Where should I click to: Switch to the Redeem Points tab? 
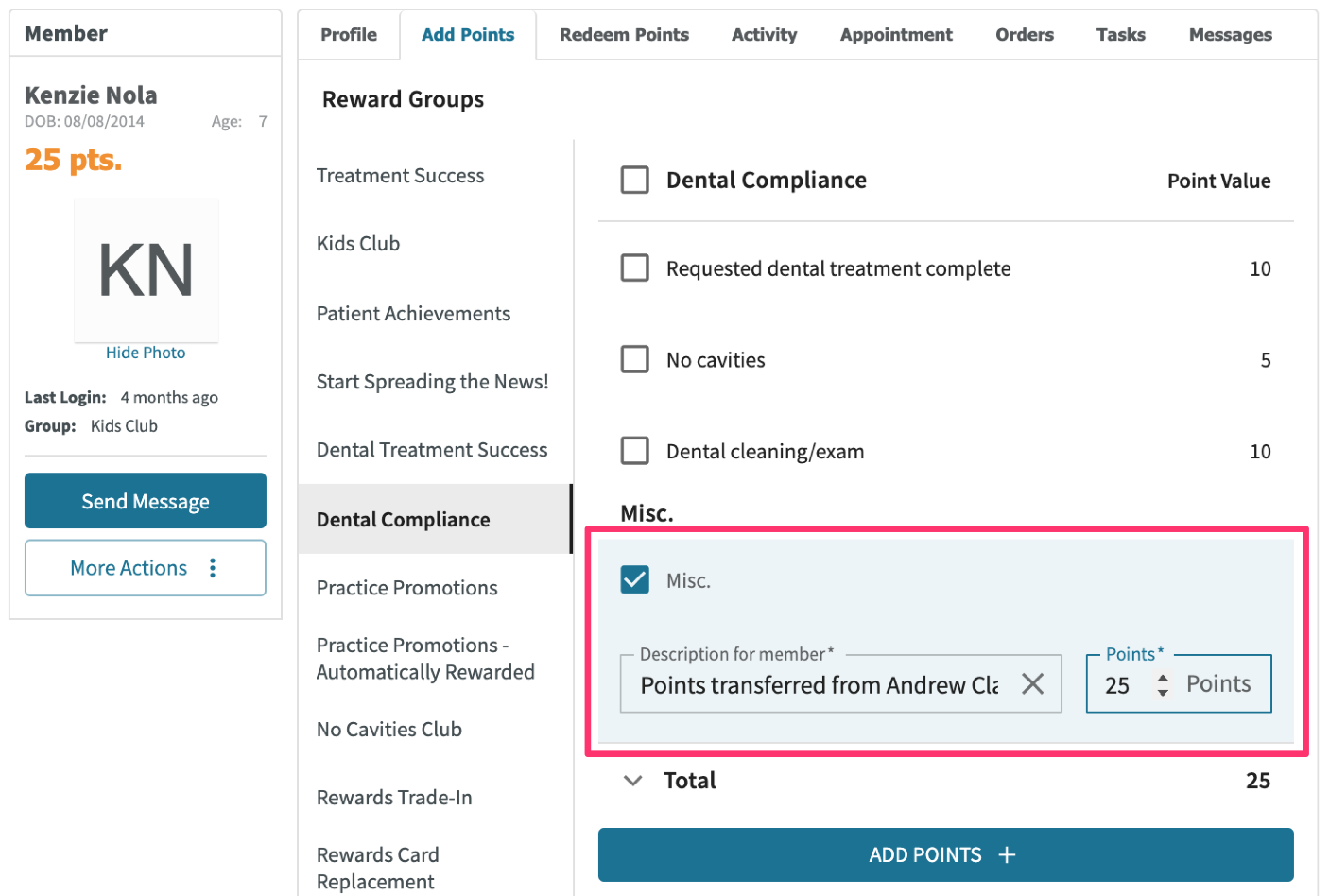click(x=624, y=35)
